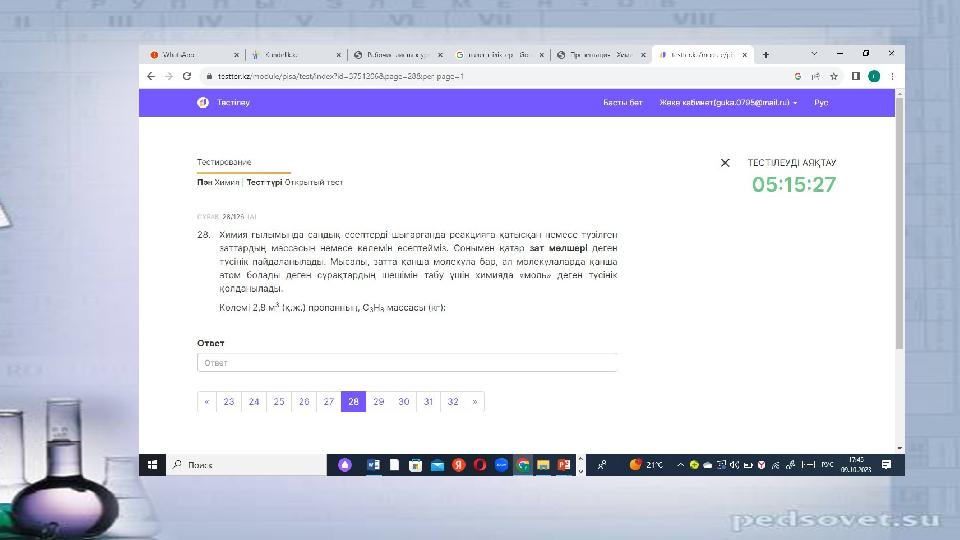Viewport: 960px width, 540px height.
Task: Go to question 31
Action: tap(429, 402)
